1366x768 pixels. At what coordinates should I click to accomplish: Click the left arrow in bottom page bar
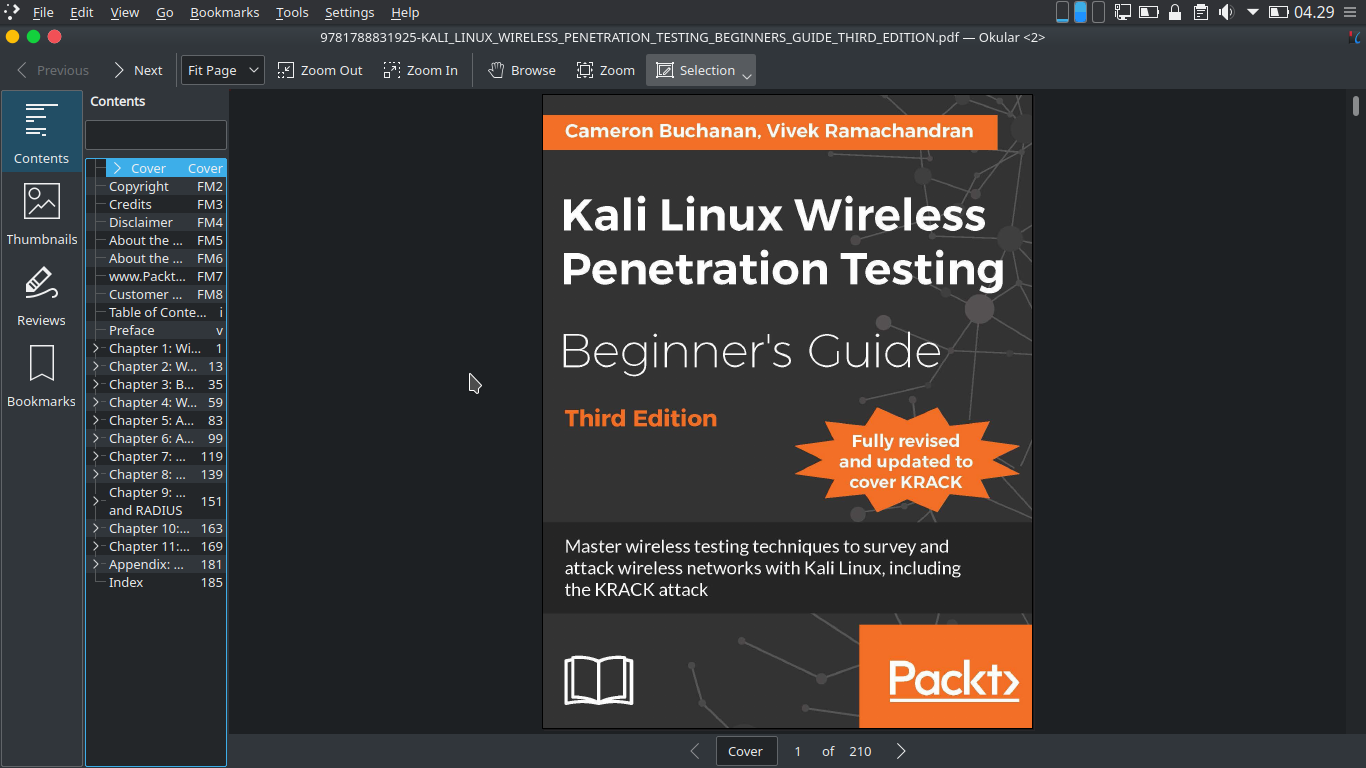[x=695, y=751]
